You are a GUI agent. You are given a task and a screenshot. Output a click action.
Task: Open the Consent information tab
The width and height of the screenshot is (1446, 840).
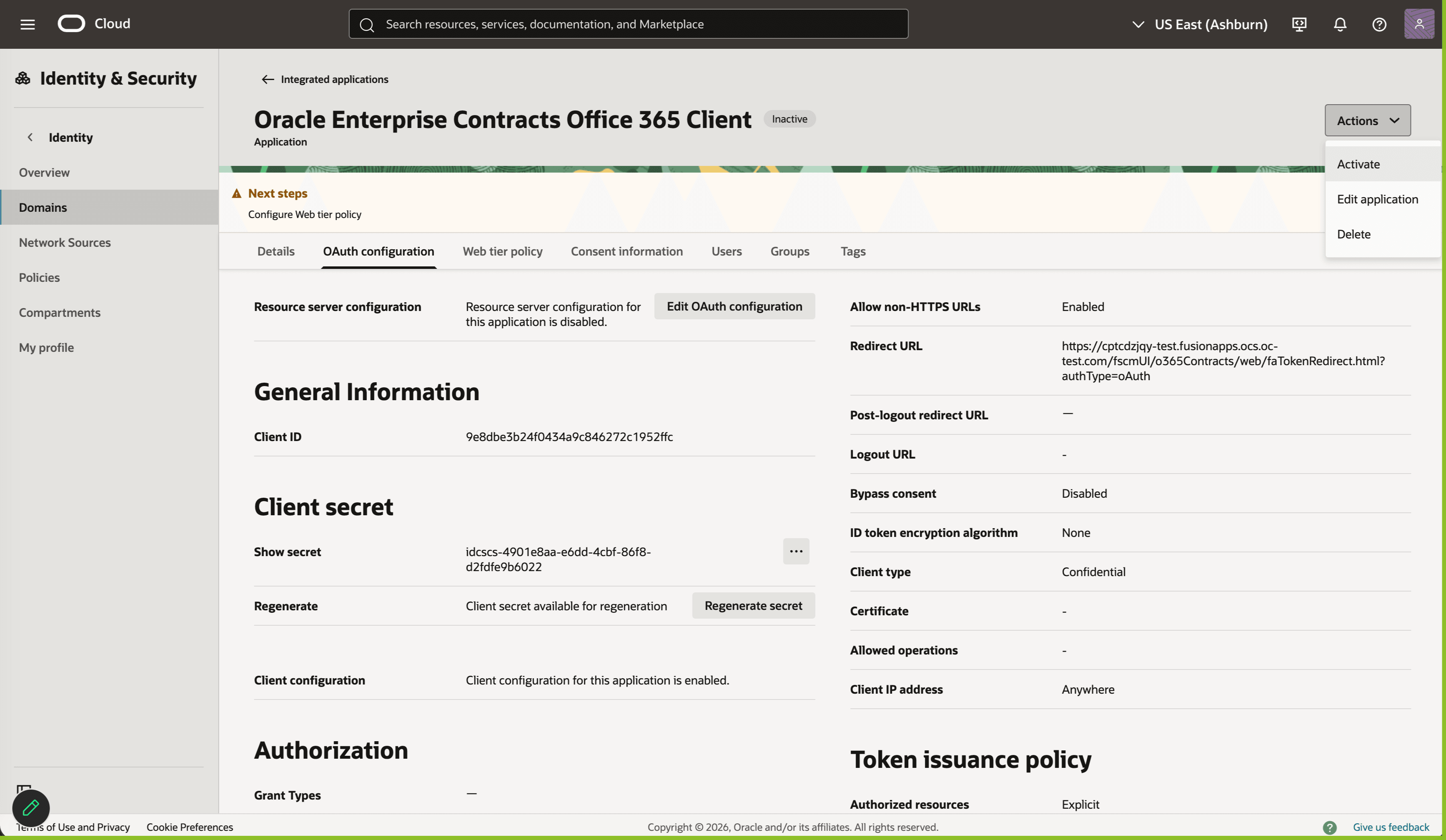627,251
